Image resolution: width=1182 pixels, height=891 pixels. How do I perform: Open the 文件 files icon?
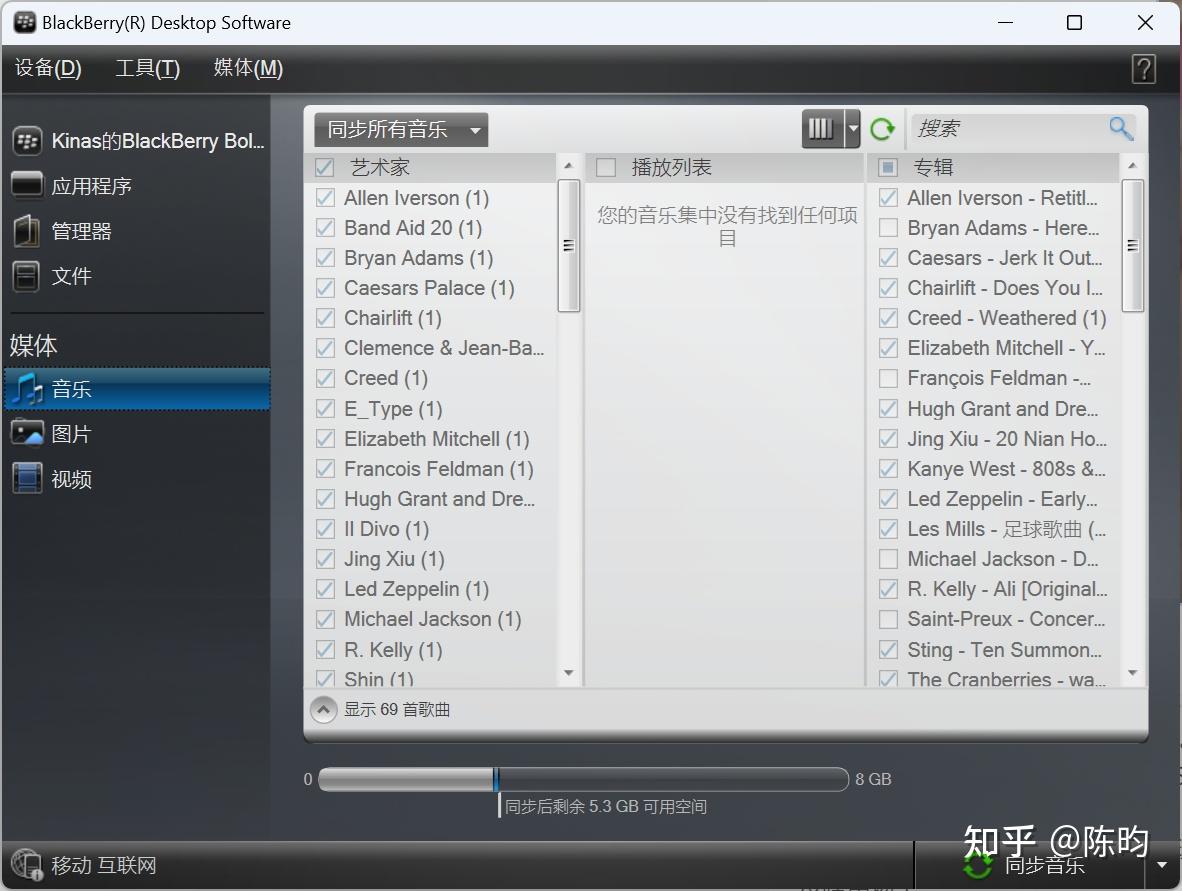tap(27, 276)
